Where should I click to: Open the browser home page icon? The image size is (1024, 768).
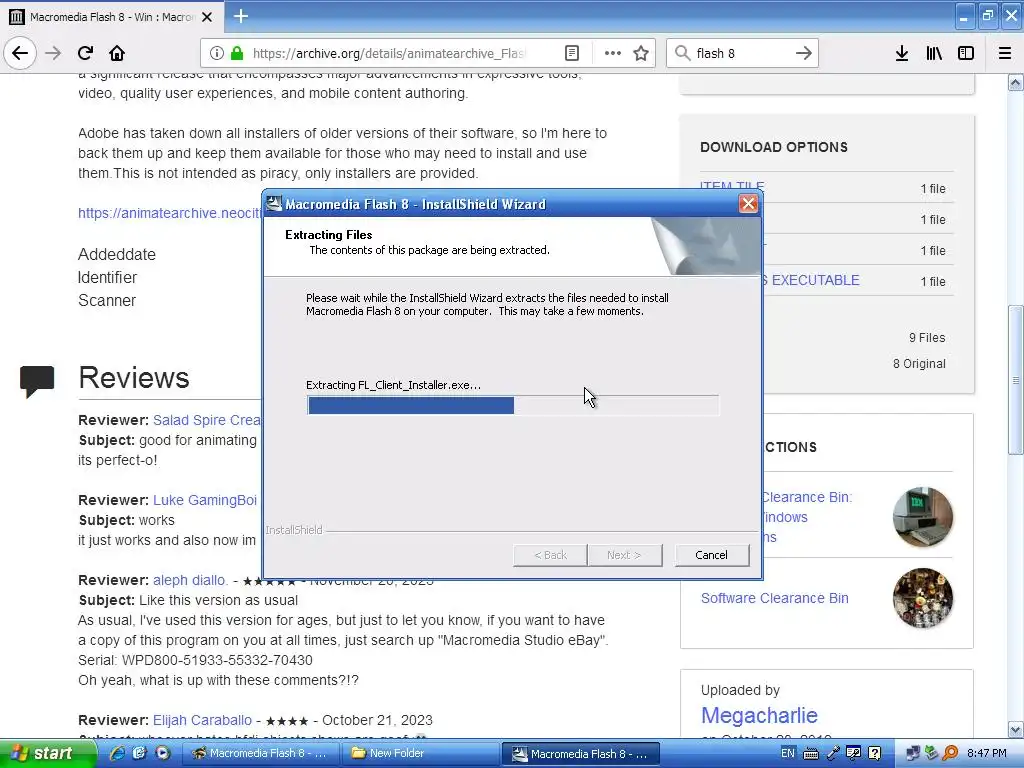click(117, 53)
